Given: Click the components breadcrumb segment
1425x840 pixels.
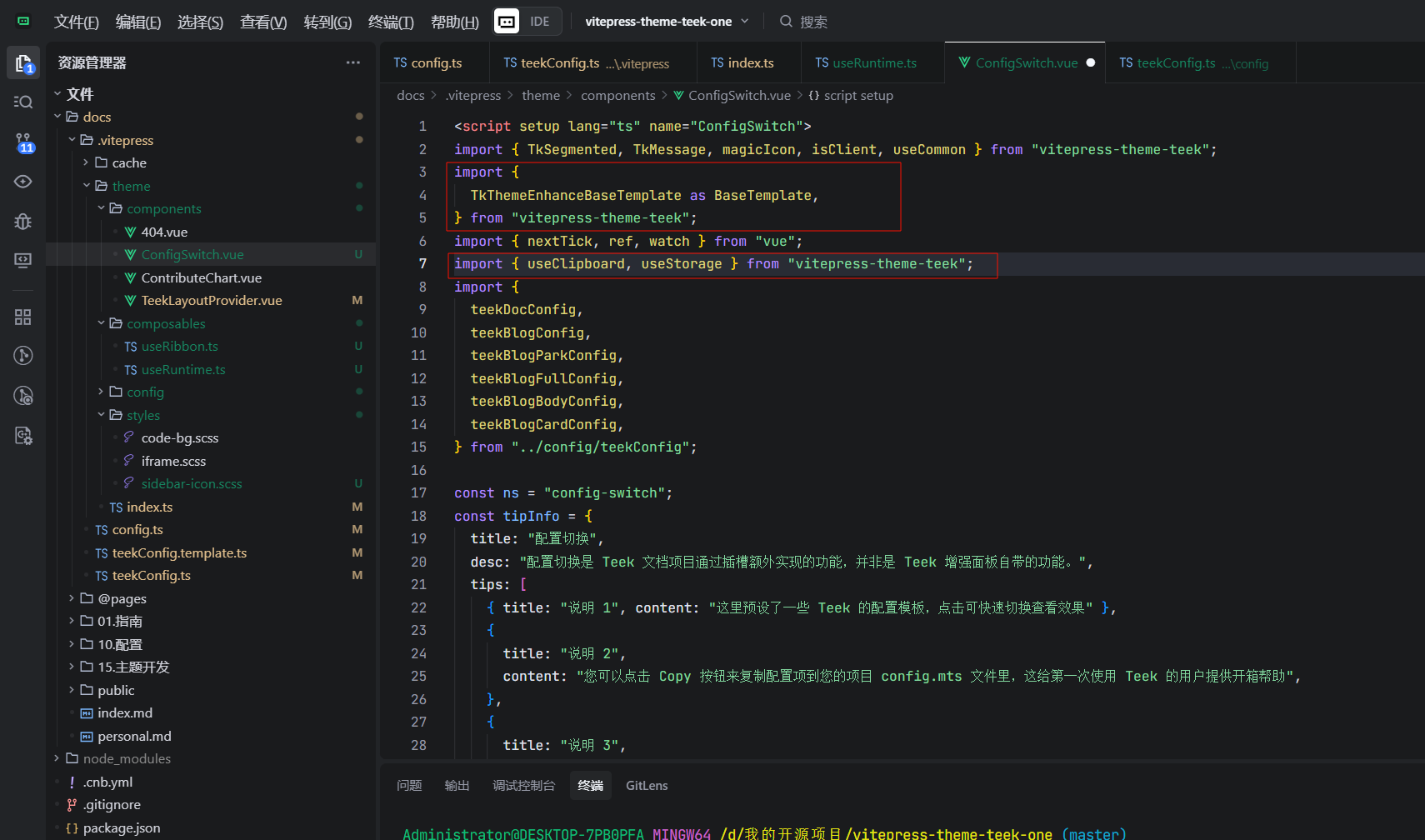Looking at the screenshot, I should point(617,96).
